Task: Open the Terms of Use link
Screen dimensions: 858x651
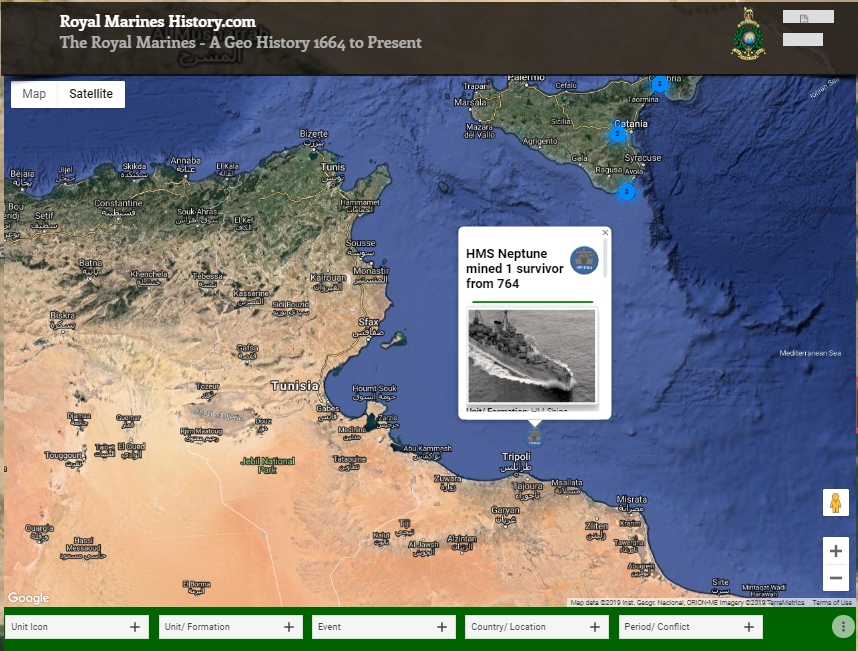Action: pos(832,602)
